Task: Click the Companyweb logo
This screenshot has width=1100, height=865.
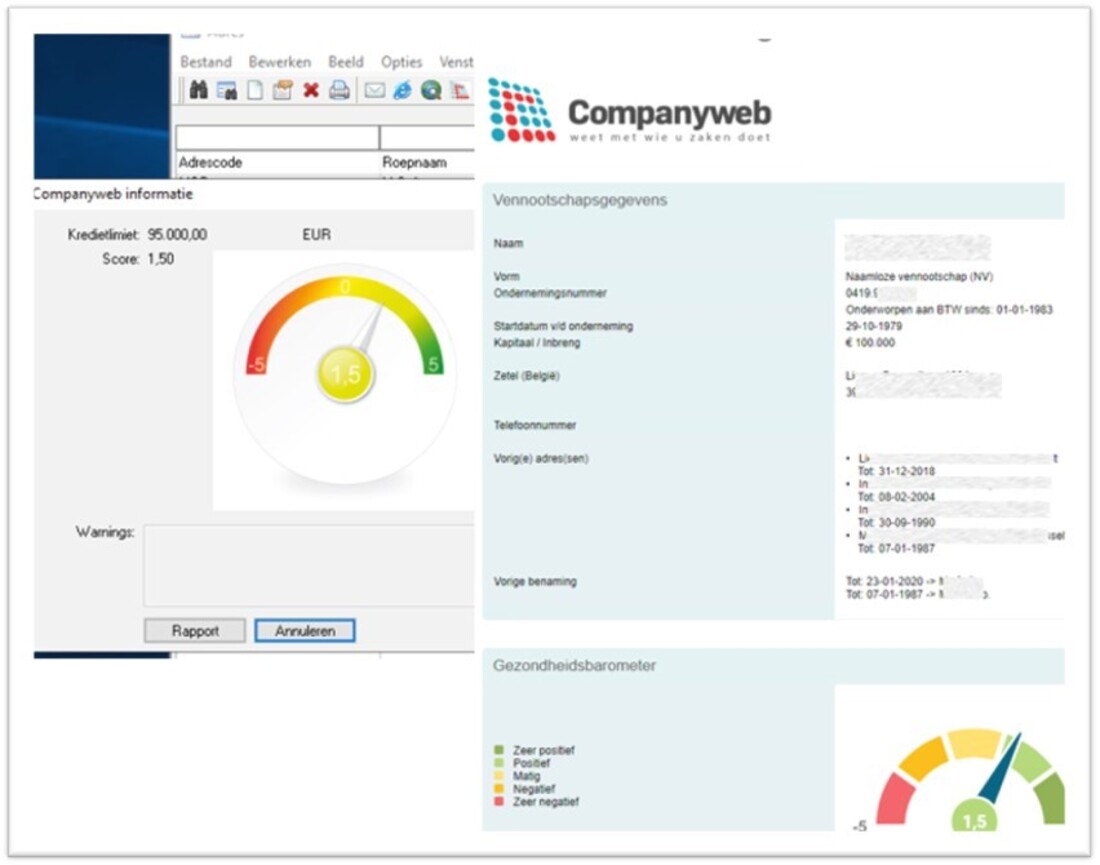Action: click(x=629, y=112)
